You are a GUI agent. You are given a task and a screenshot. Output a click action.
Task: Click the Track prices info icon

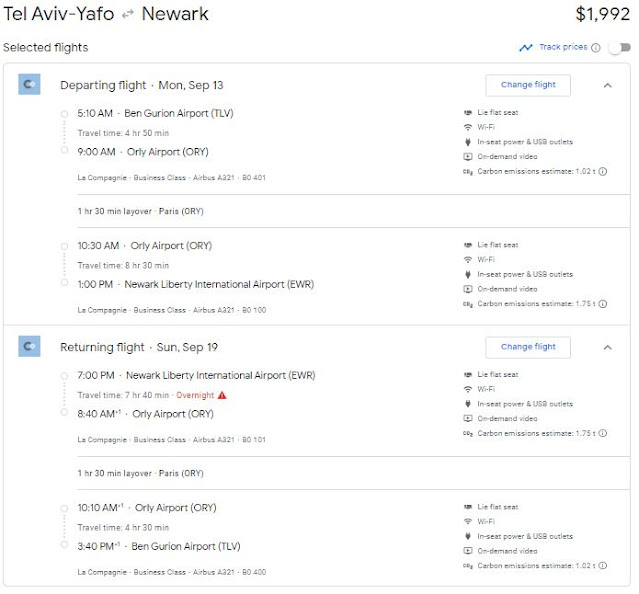point(596,47)
